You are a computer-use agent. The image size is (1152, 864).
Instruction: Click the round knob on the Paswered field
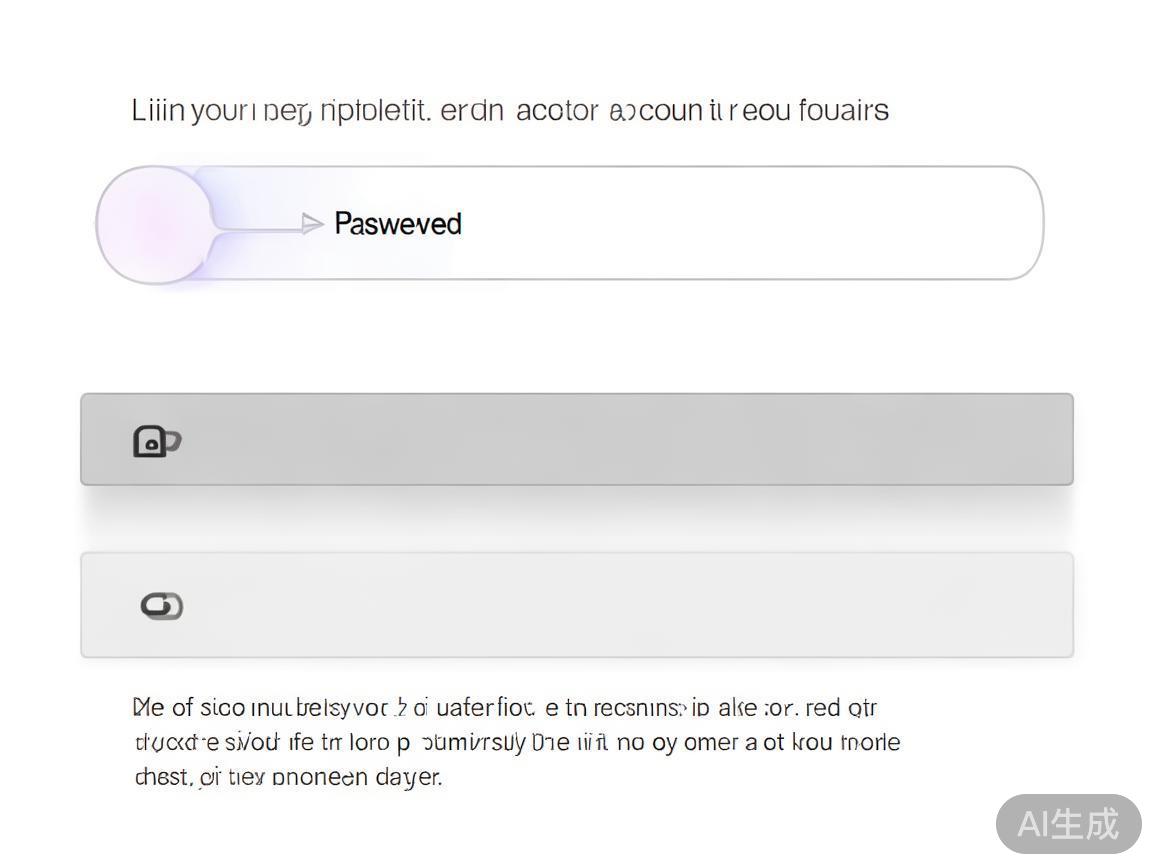tap(154, 224)
